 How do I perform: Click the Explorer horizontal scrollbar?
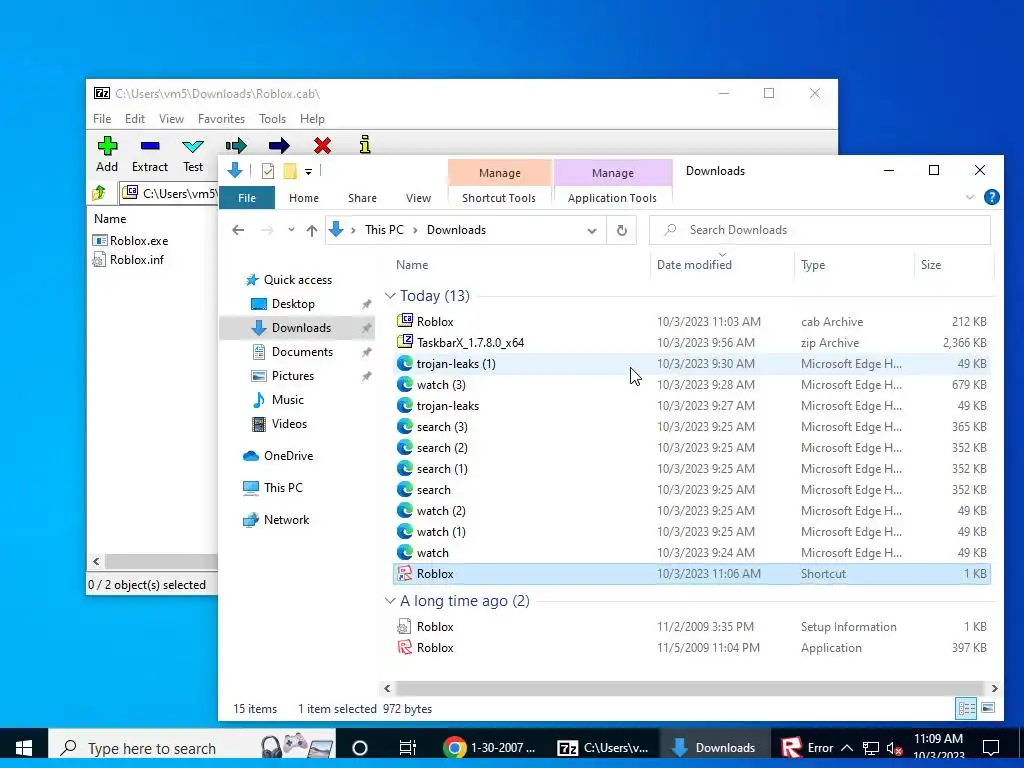[x=690, y=688]
